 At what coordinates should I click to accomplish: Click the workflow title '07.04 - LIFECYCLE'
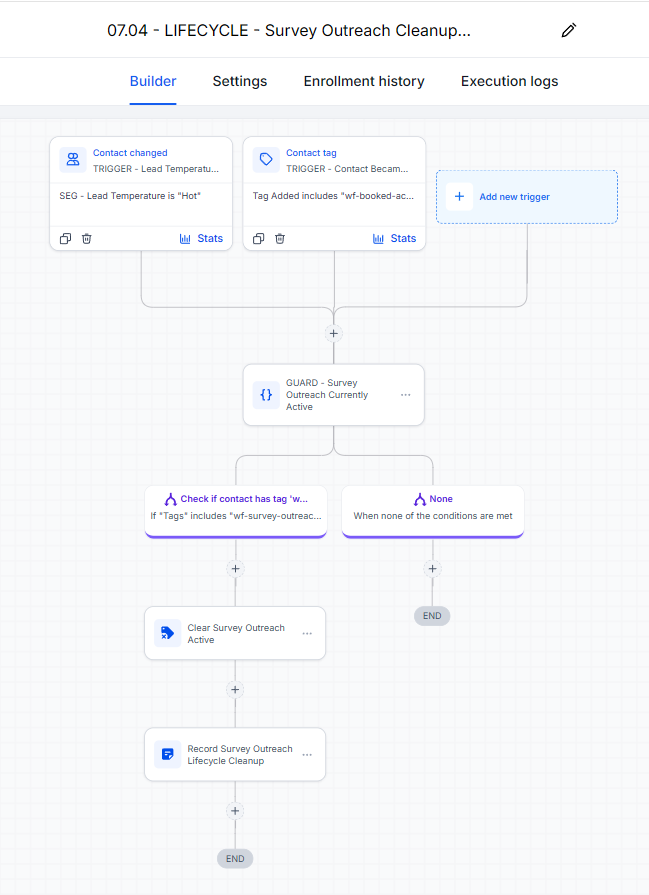coord(289,30)
